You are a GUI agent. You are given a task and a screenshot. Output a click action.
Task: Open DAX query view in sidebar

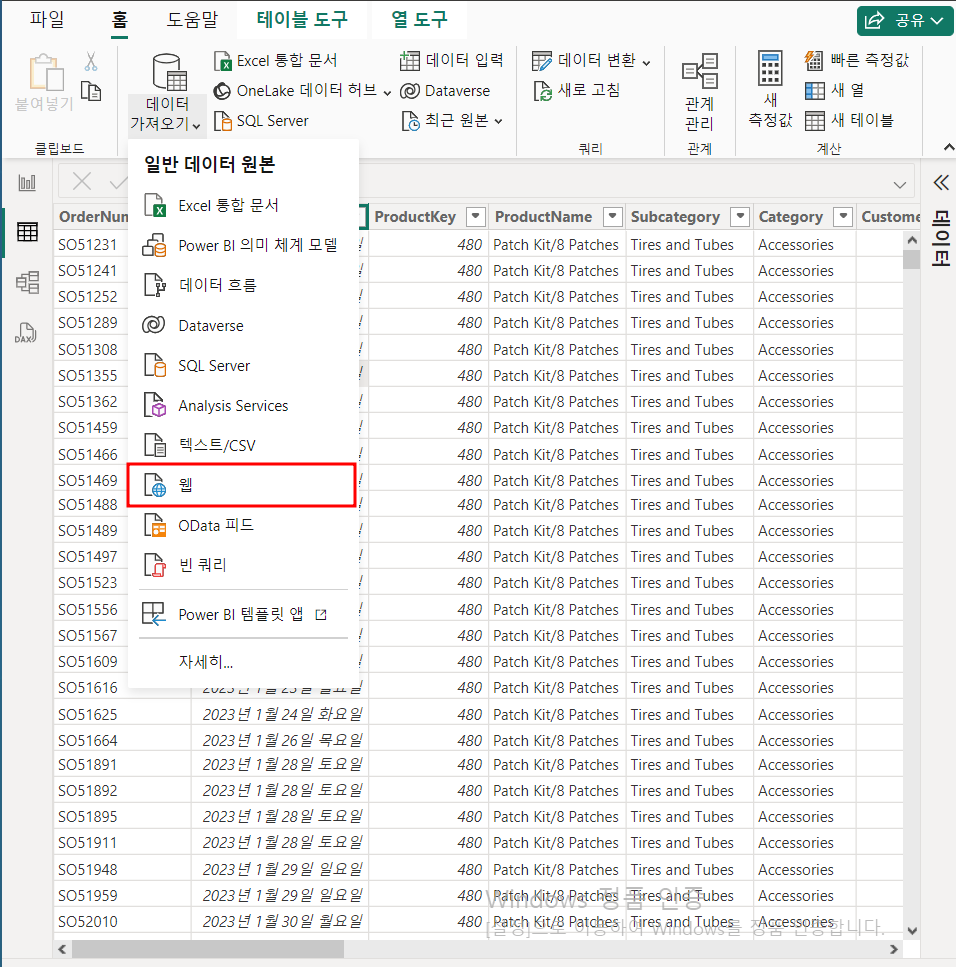[26, 333]
